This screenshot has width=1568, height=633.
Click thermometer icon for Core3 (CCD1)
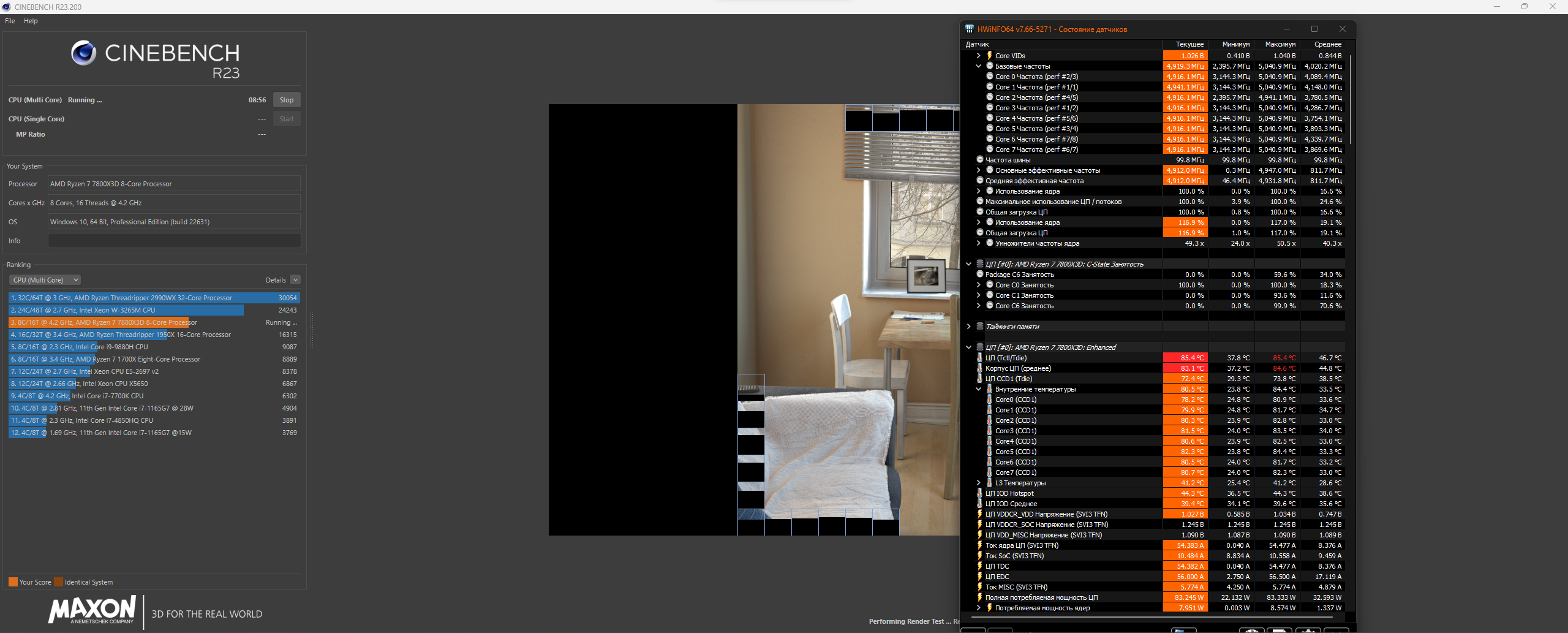click(990, 431)
